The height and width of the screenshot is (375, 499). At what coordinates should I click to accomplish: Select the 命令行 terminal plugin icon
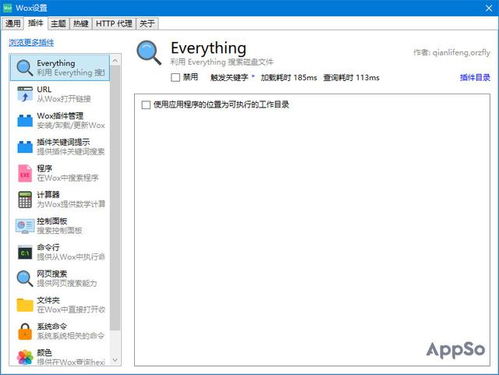25,253
